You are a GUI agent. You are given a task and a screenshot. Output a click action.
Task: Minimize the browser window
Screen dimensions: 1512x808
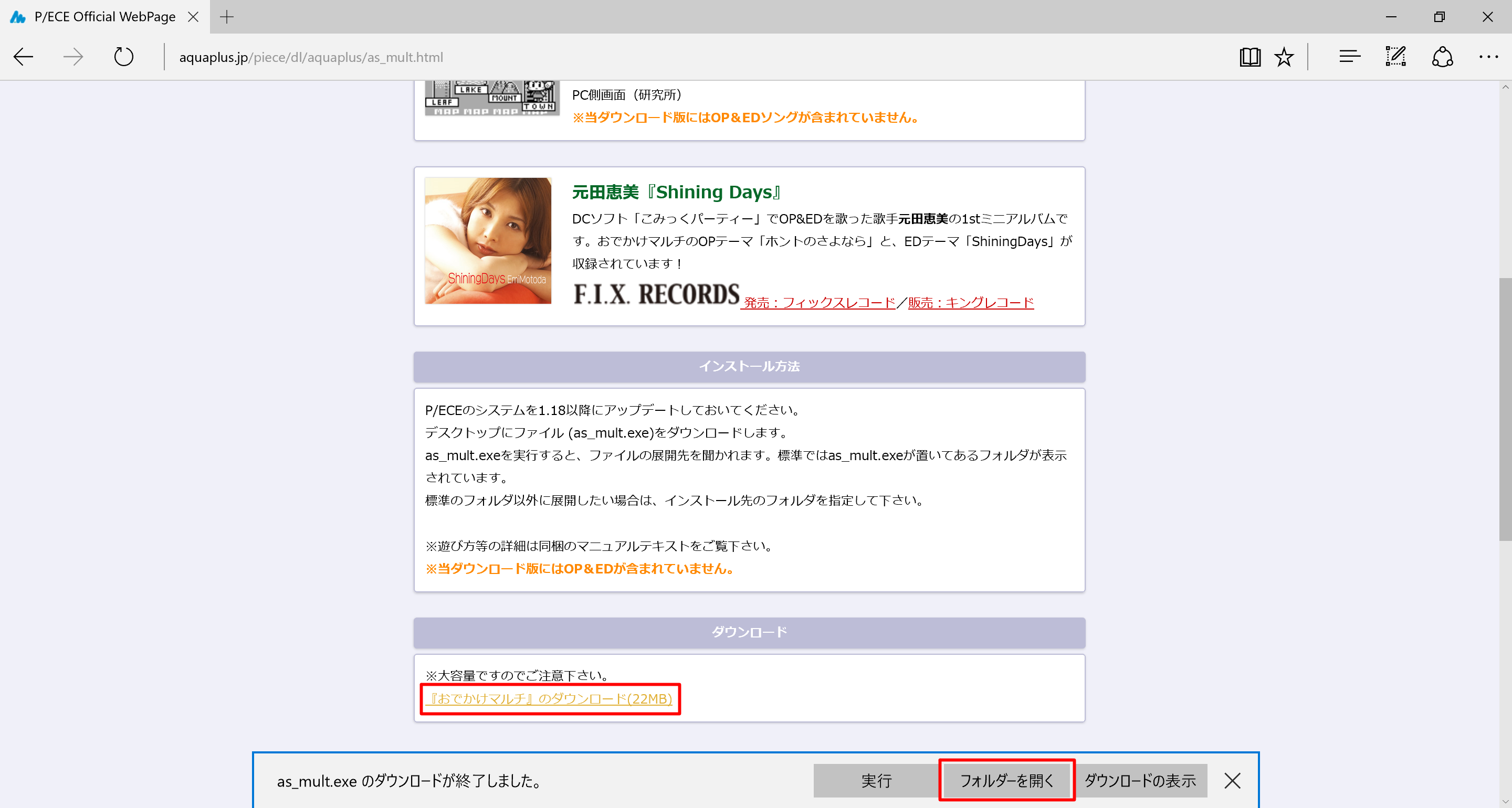(1391, 17)
